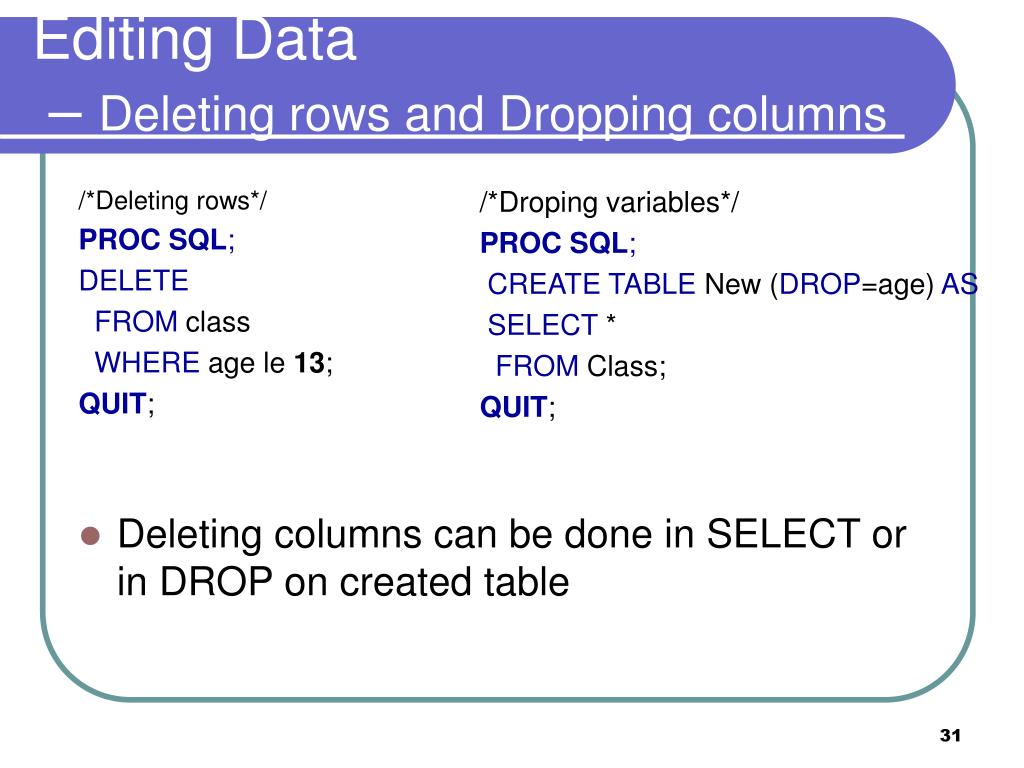The height and width of the screenshot is (768, 1024).
Task: Click the 'Deleting rows and Dropping columns' subtitle
Action: tap(493, 114)
